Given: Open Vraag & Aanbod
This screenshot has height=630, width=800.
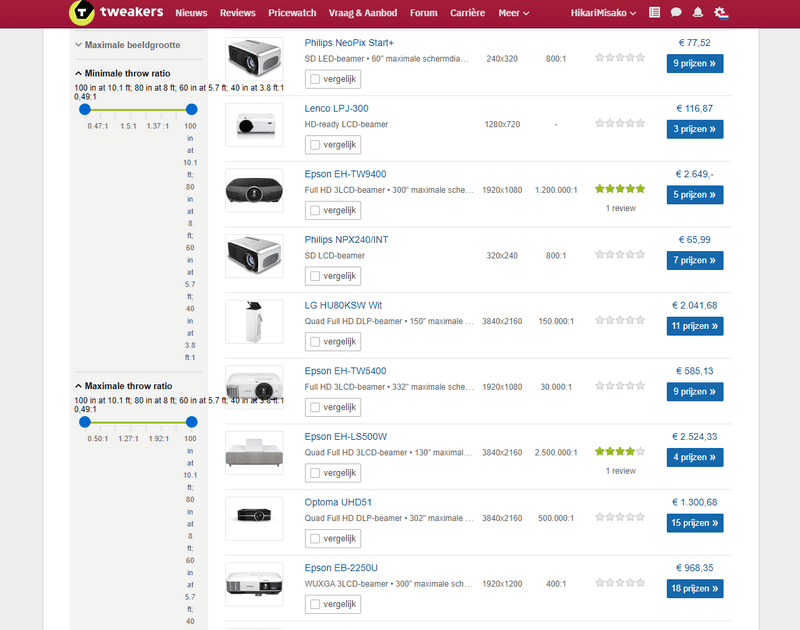Looking at the screenshot, I should (x=363, y=13).
